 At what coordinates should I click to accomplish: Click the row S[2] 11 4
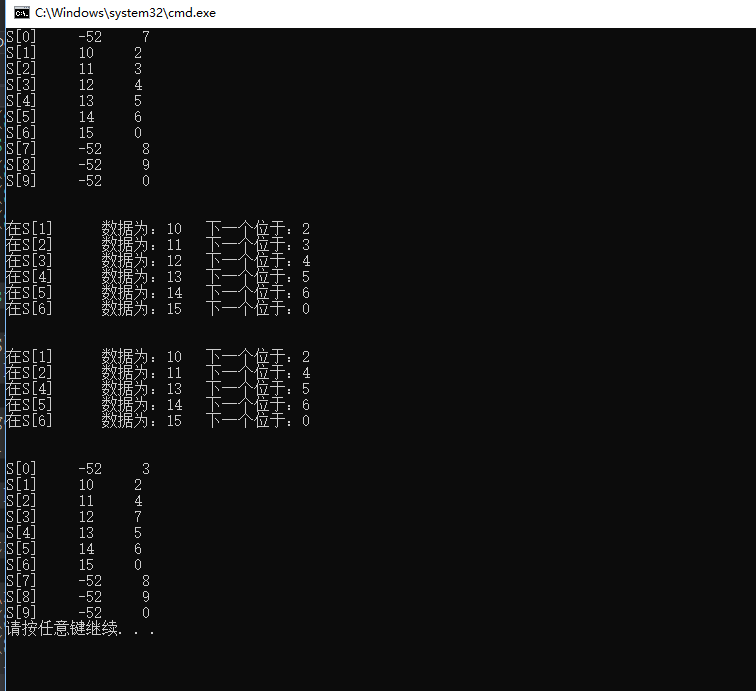click(x=74, y=501)
